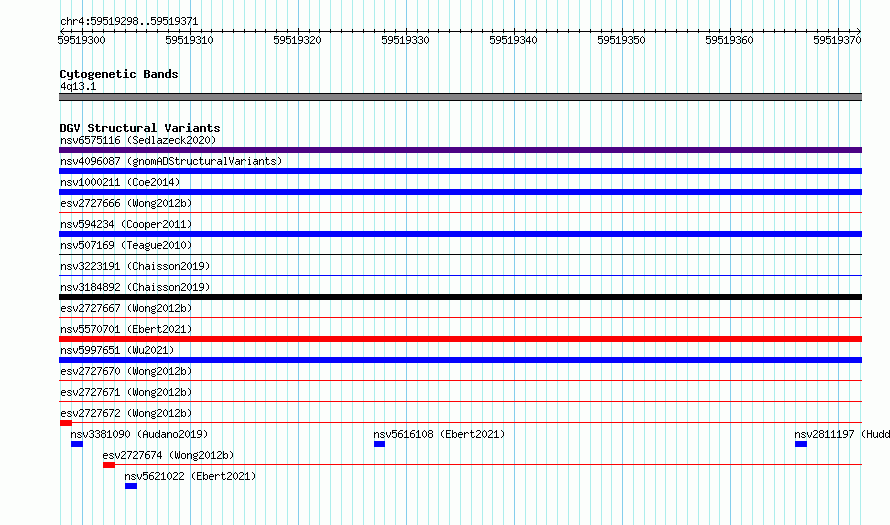Click the purple nsv6575116 variant bar

point(460,150)
